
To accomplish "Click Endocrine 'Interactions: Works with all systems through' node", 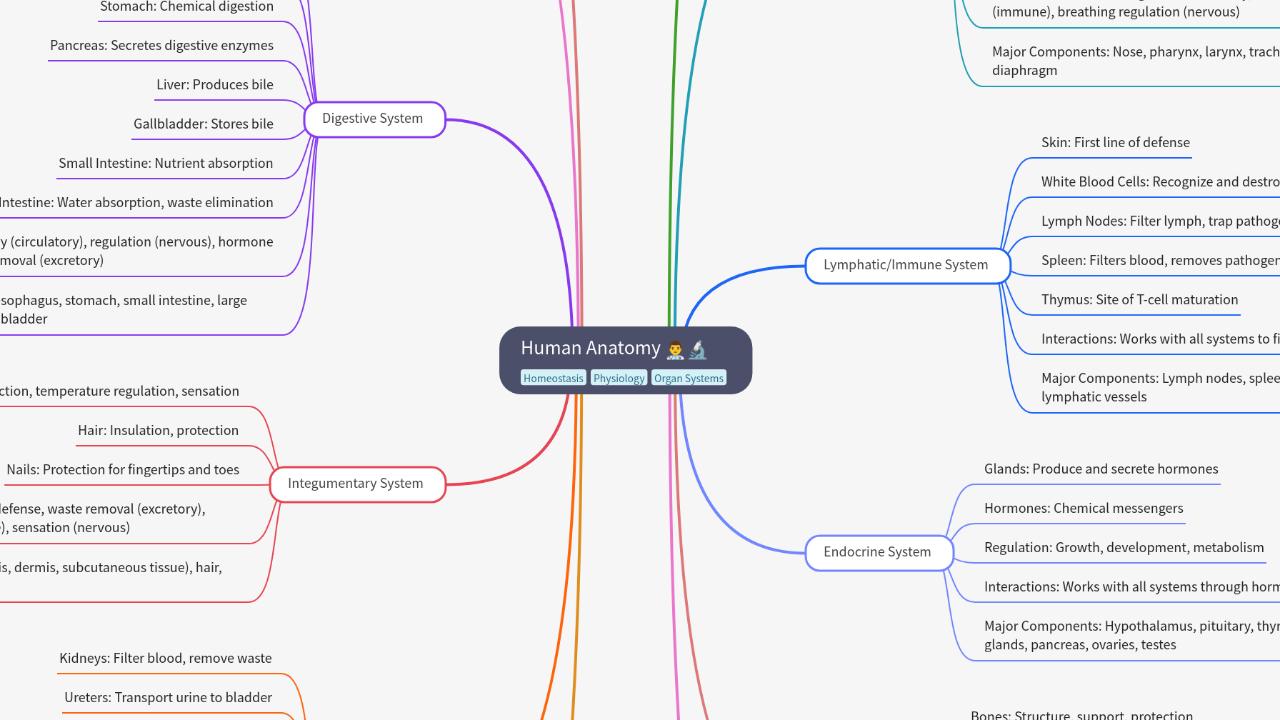I will point(1132,587).
